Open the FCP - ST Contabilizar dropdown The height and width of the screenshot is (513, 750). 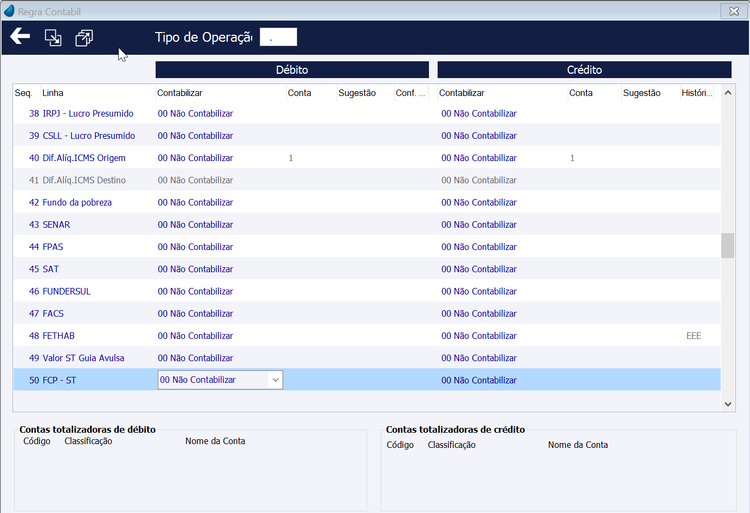[x=276, y=380]
